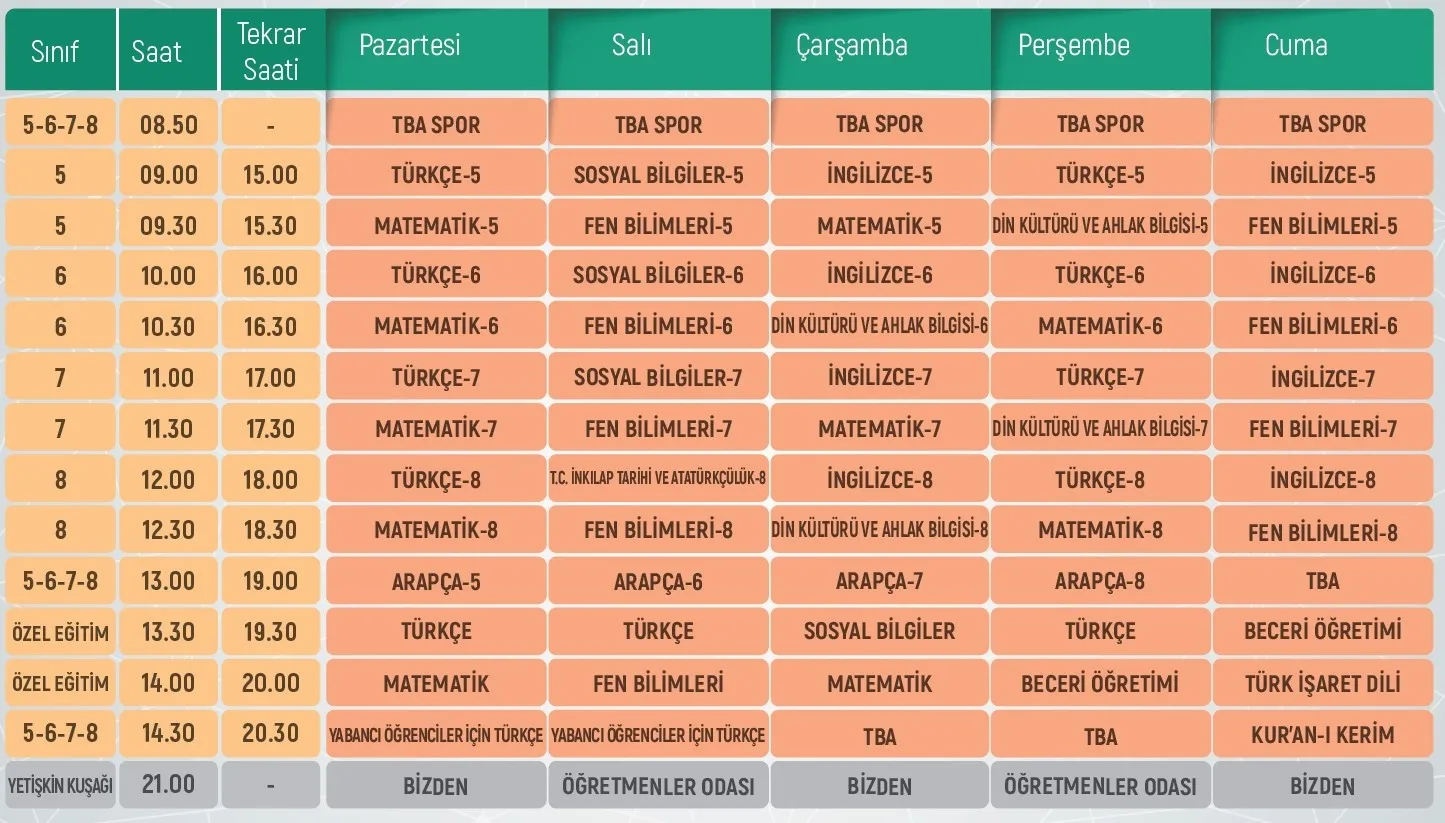
Task: Select the Sınıf column header
Action: (55, 52)
